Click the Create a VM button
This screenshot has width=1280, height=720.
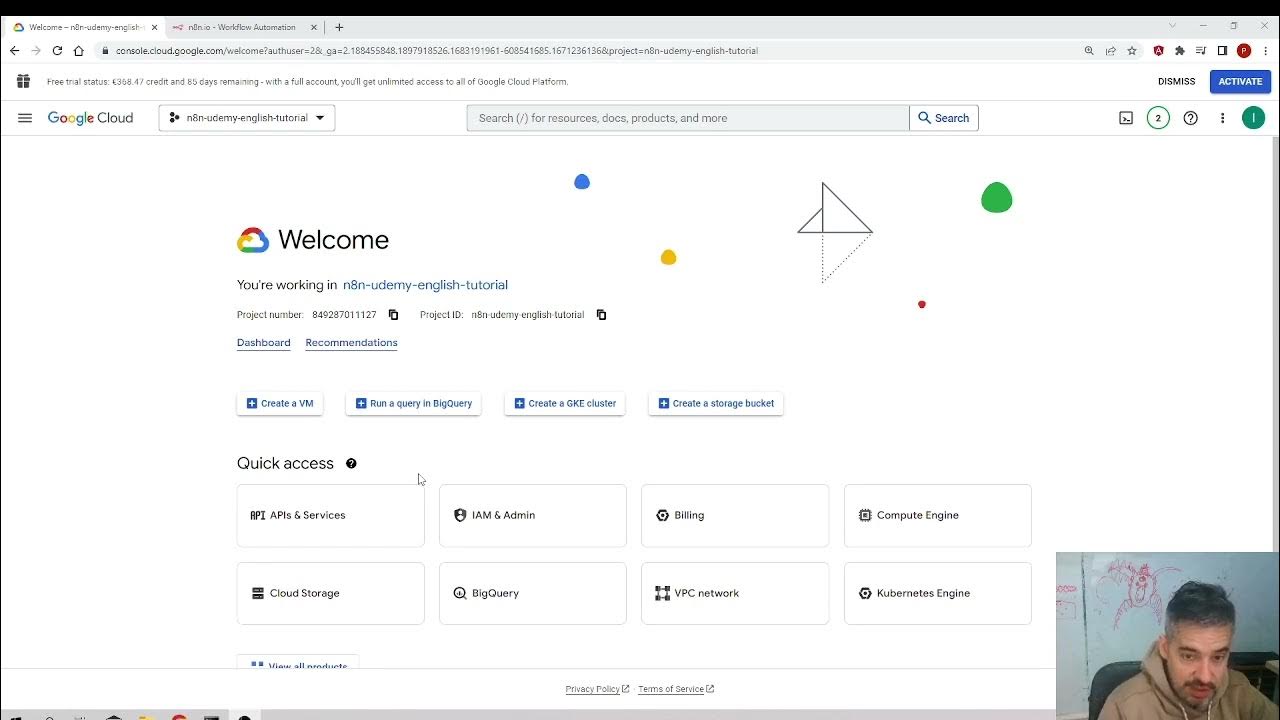(x=280, y=403)
